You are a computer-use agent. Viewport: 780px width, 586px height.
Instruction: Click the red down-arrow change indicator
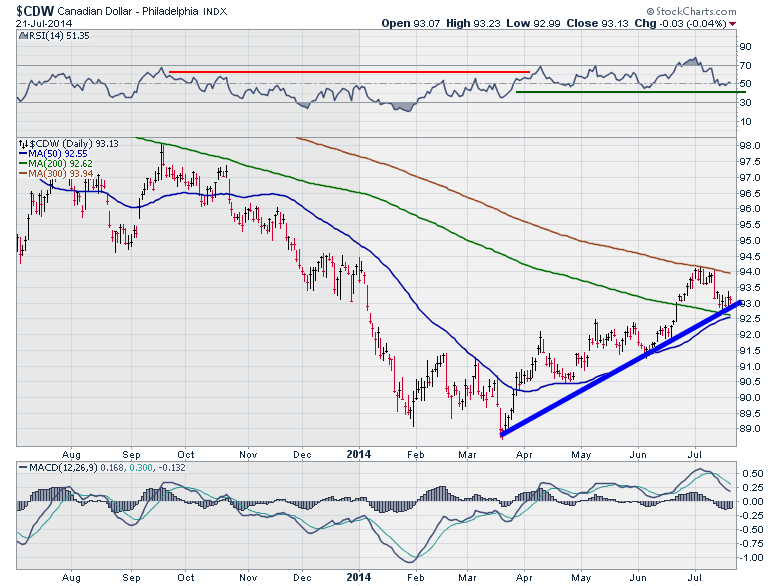[732, 24]
